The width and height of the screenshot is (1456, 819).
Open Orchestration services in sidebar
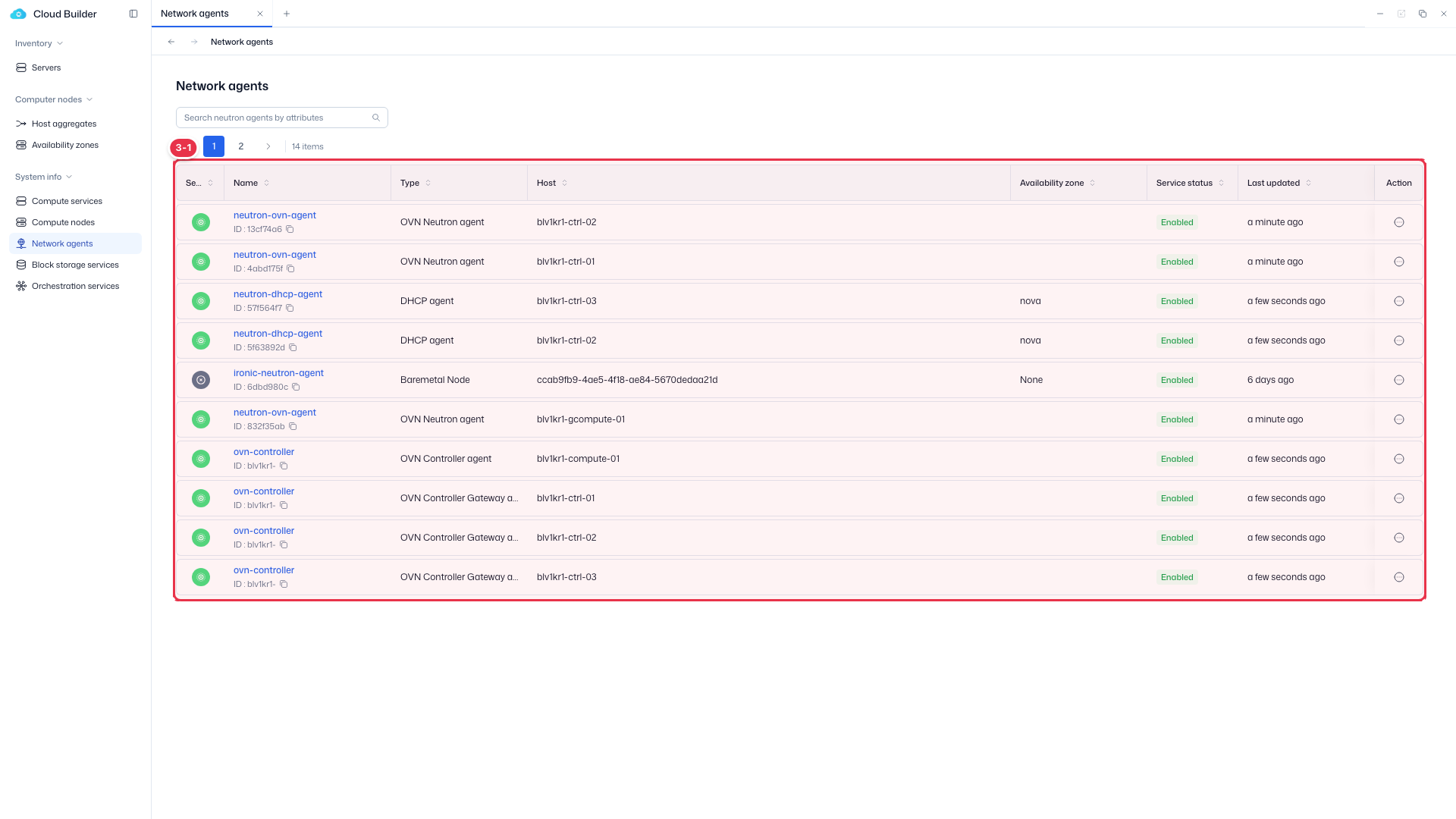pyautogui.click(x=75, y=286)
